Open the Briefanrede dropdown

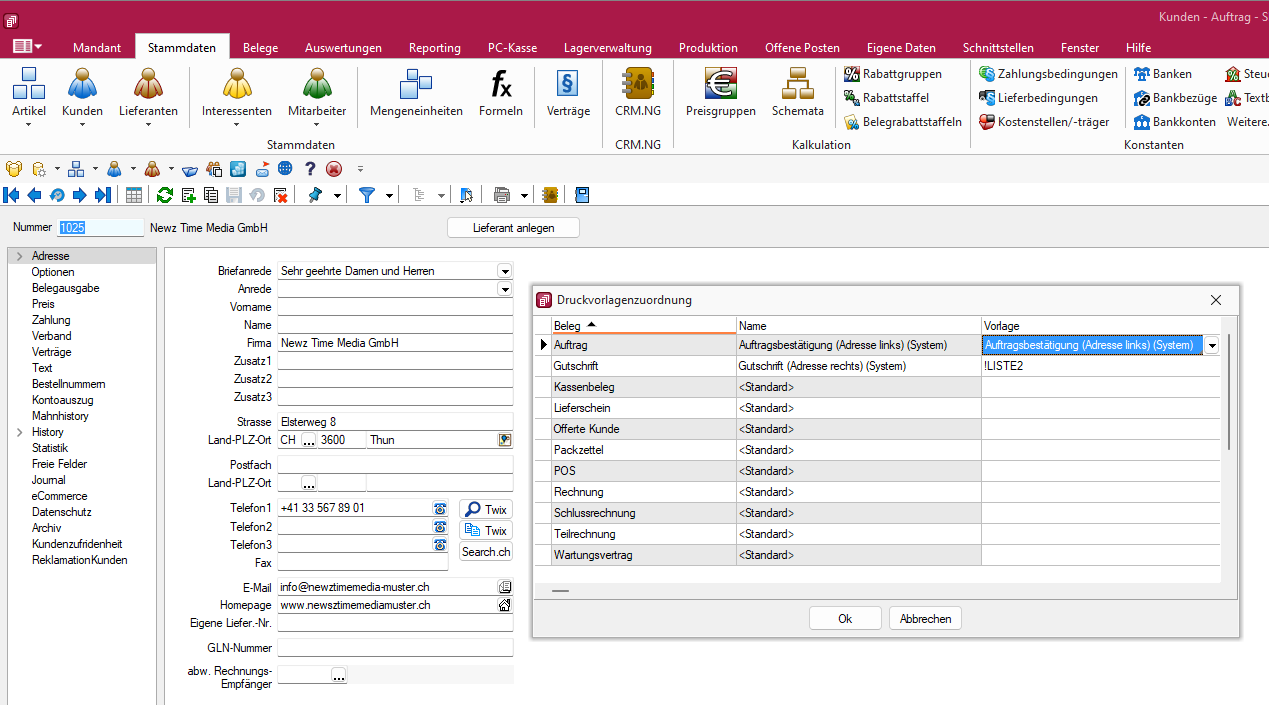[504, 271]
